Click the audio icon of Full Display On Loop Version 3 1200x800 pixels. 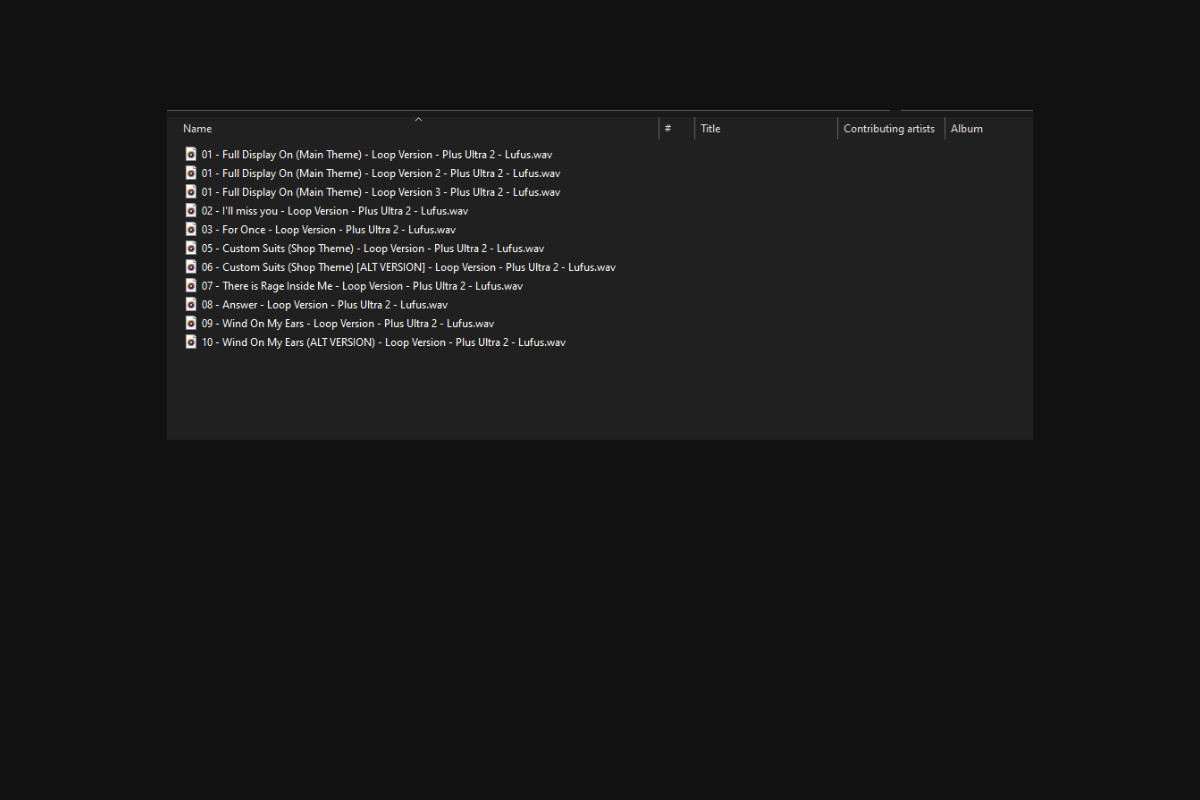click(x=191, y=192)
